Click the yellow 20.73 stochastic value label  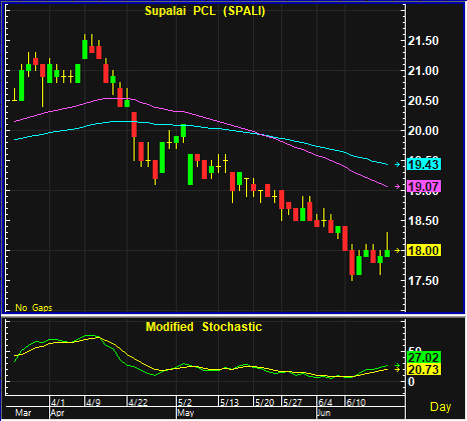(x=424, y=369)
